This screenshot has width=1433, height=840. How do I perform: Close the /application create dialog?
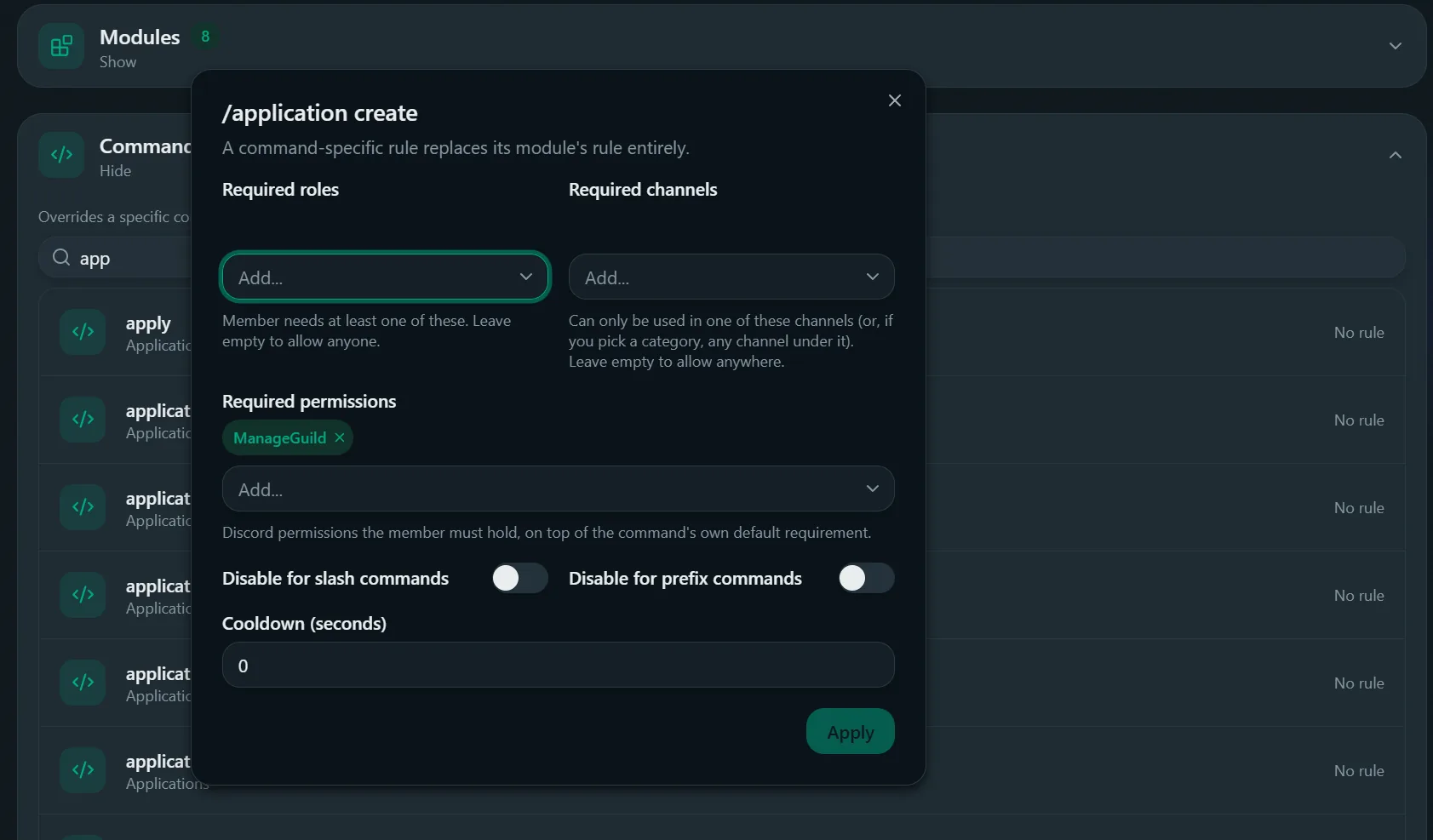[x=895, y=100]
